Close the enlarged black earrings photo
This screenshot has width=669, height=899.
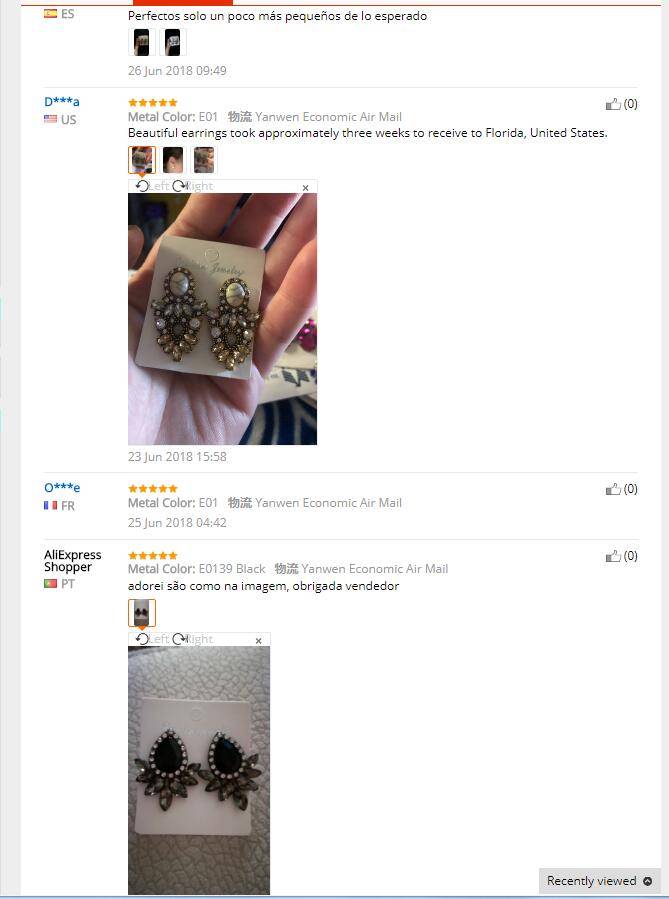click(x=259, y=640)
